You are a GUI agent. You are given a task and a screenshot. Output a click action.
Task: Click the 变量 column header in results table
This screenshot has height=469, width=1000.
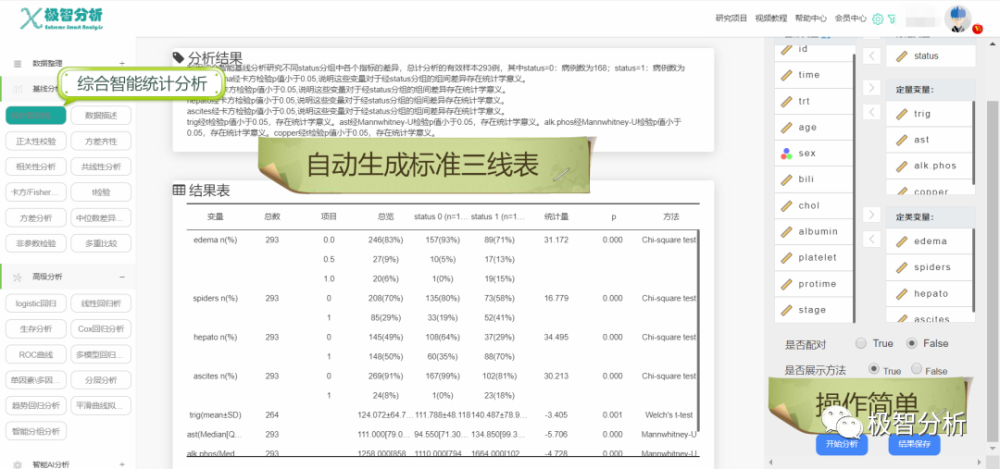(x=215, y=217)
